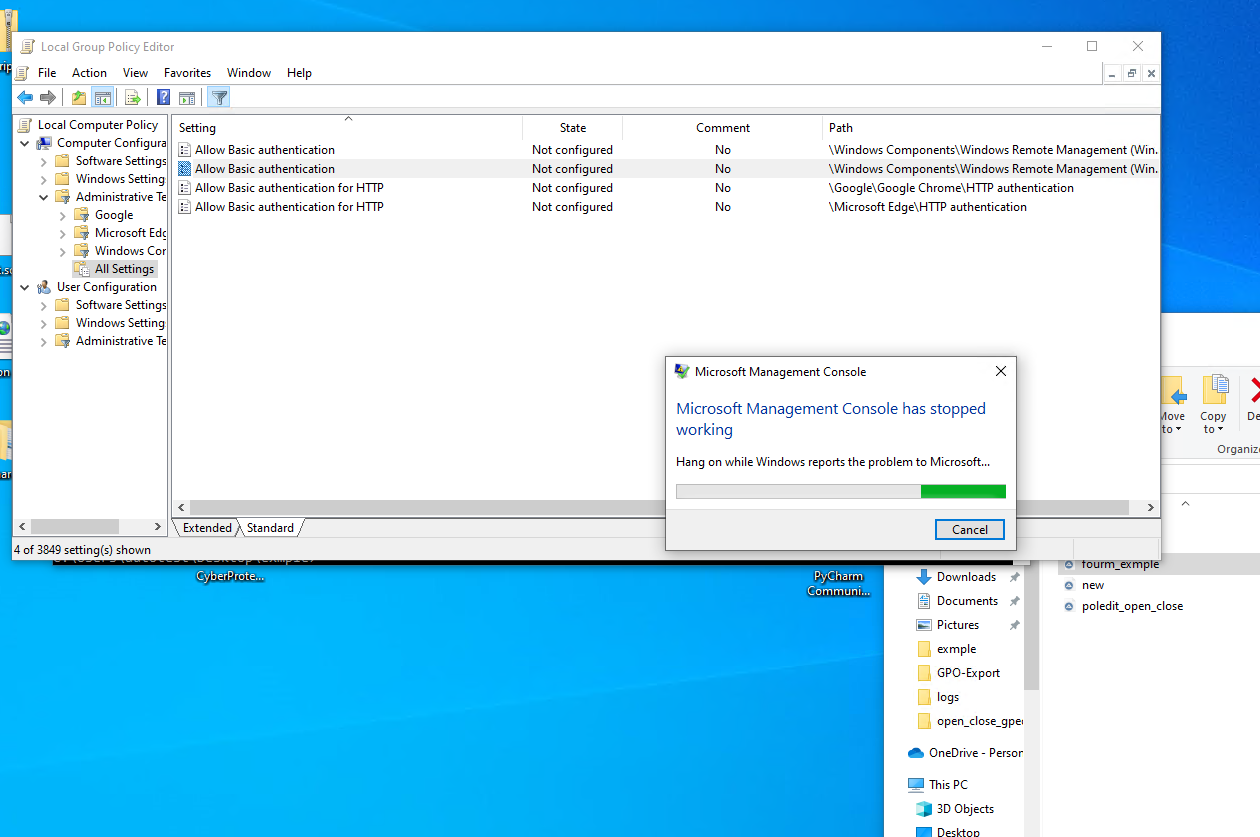The width and height of the screenshot is (1260, 837).
Task: Click the settings list horizontal scrollbar right arrow
Action: click(1151, 508)
